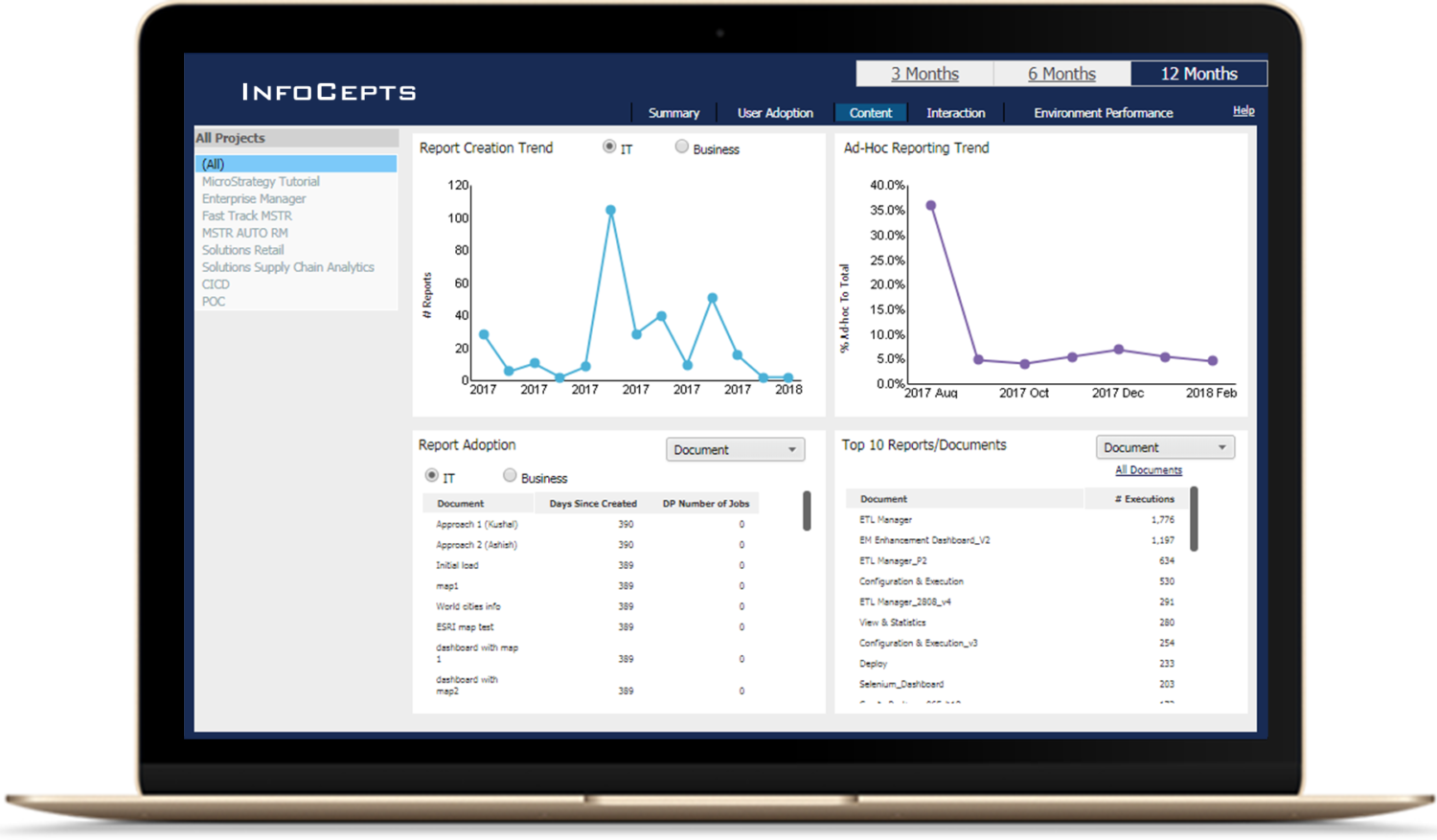The height and width of the screenshot is (840, 1437).
Task: Go to the User Adoption tab
Action: (775, 113)
